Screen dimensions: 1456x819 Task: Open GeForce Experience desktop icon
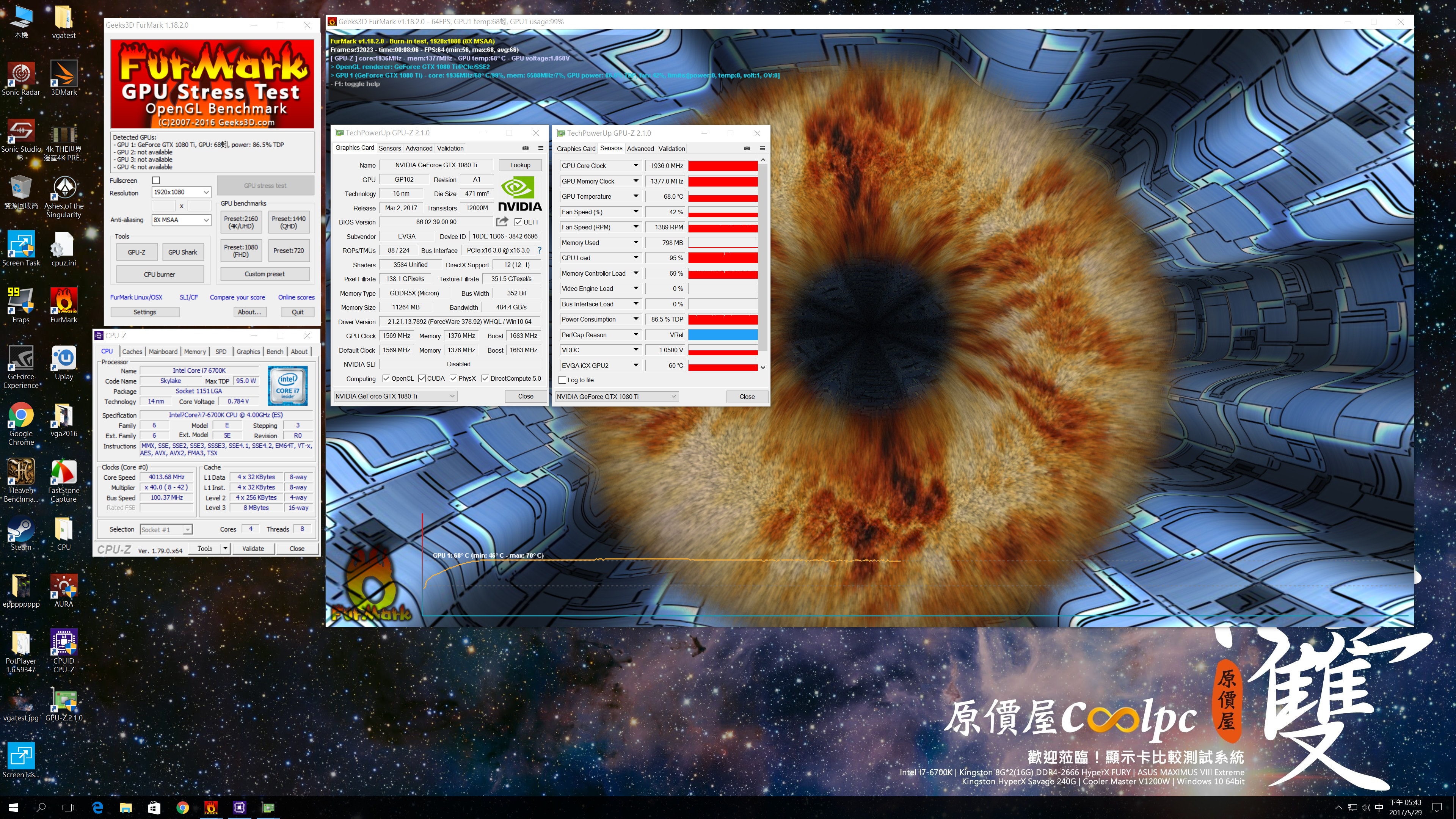[21, 367]
